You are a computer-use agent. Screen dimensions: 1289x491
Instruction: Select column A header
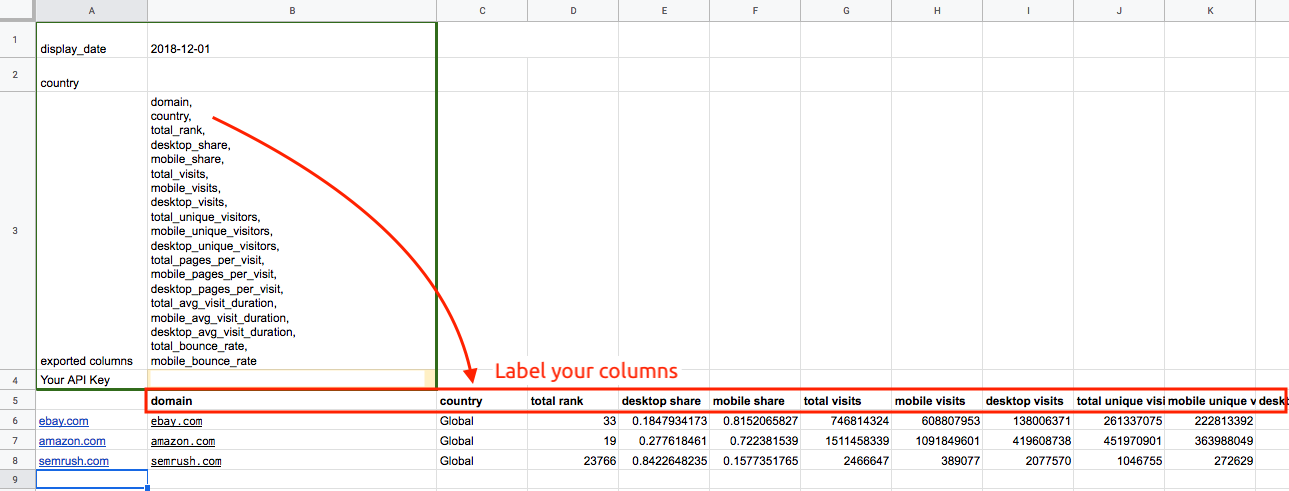[92, 11]
